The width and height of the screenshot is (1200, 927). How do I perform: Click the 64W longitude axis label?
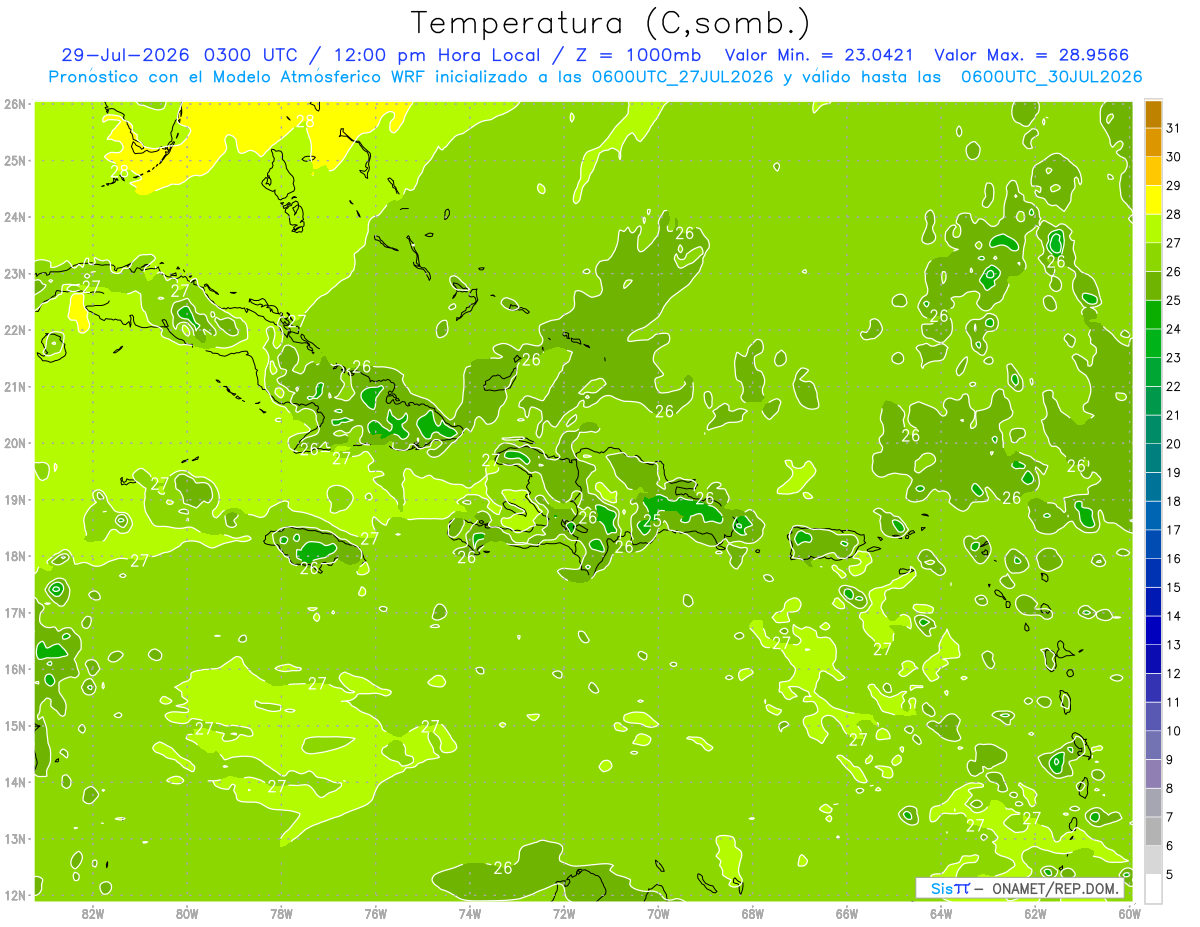pos(940,913)
